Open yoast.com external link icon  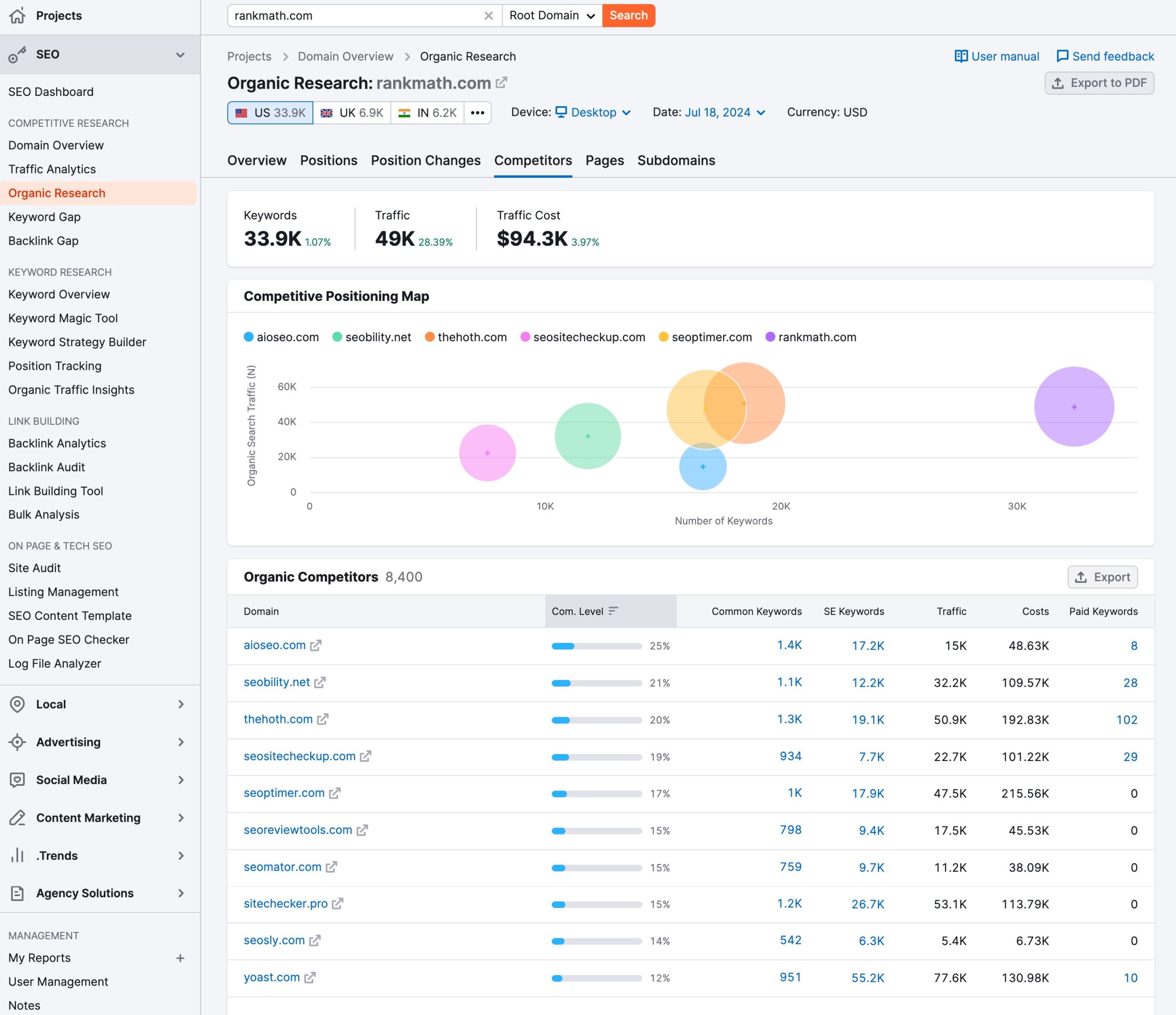309,977
